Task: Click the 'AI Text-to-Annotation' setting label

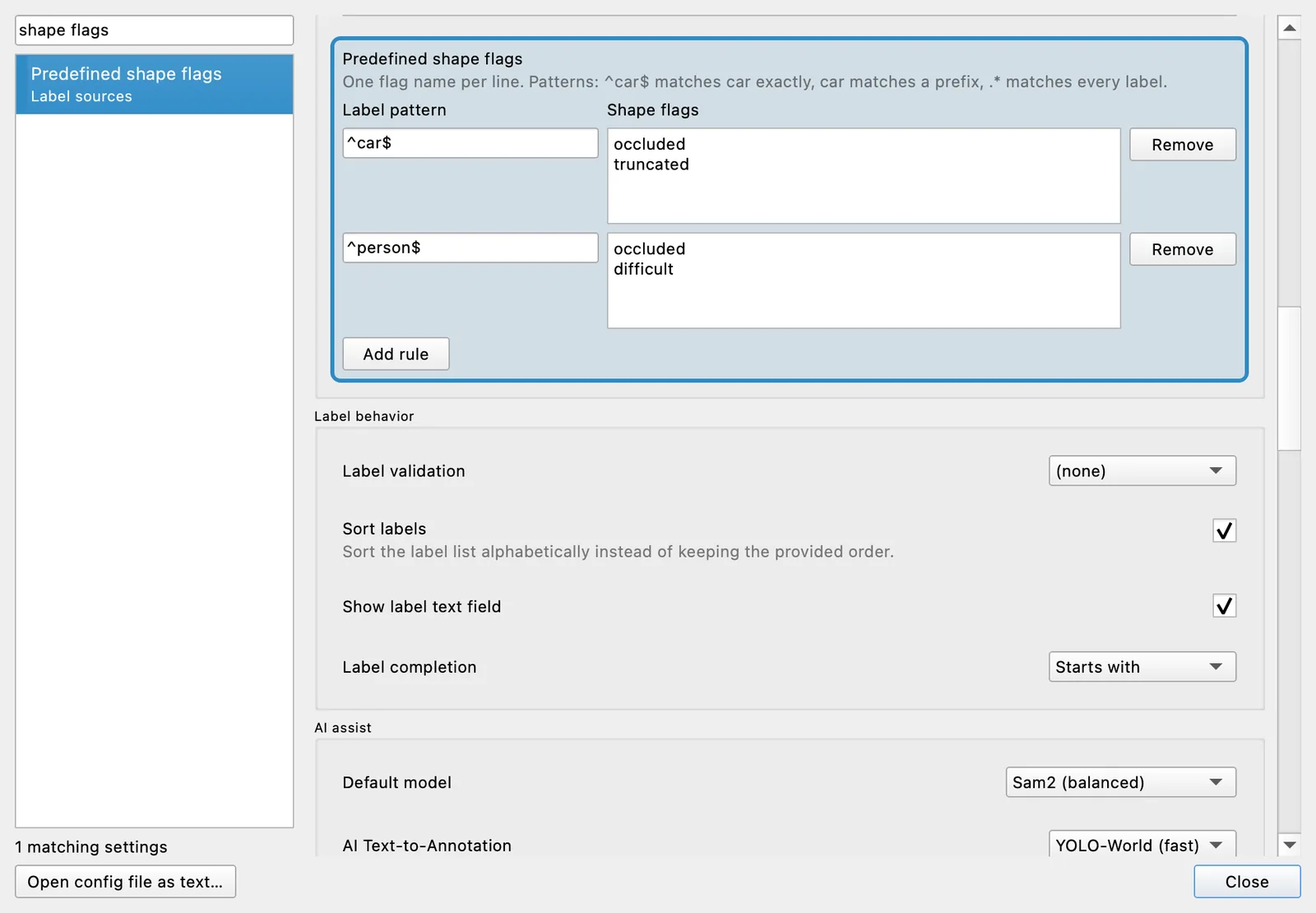Action: point(427,846)
